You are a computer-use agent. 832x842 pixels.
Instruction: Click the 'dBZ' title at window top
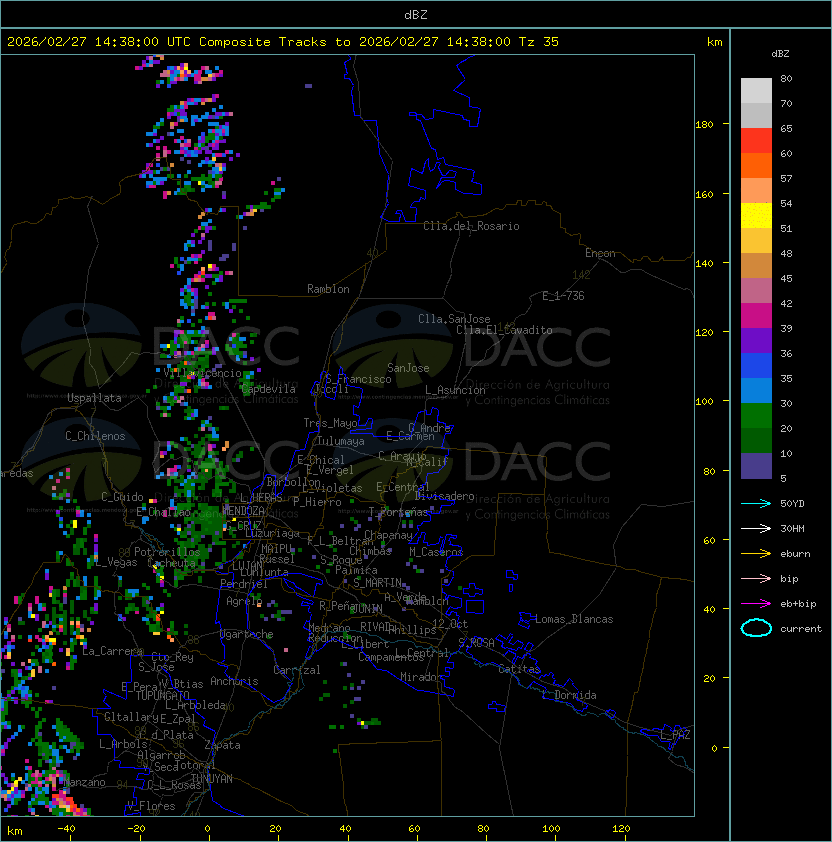pos(416,14)
